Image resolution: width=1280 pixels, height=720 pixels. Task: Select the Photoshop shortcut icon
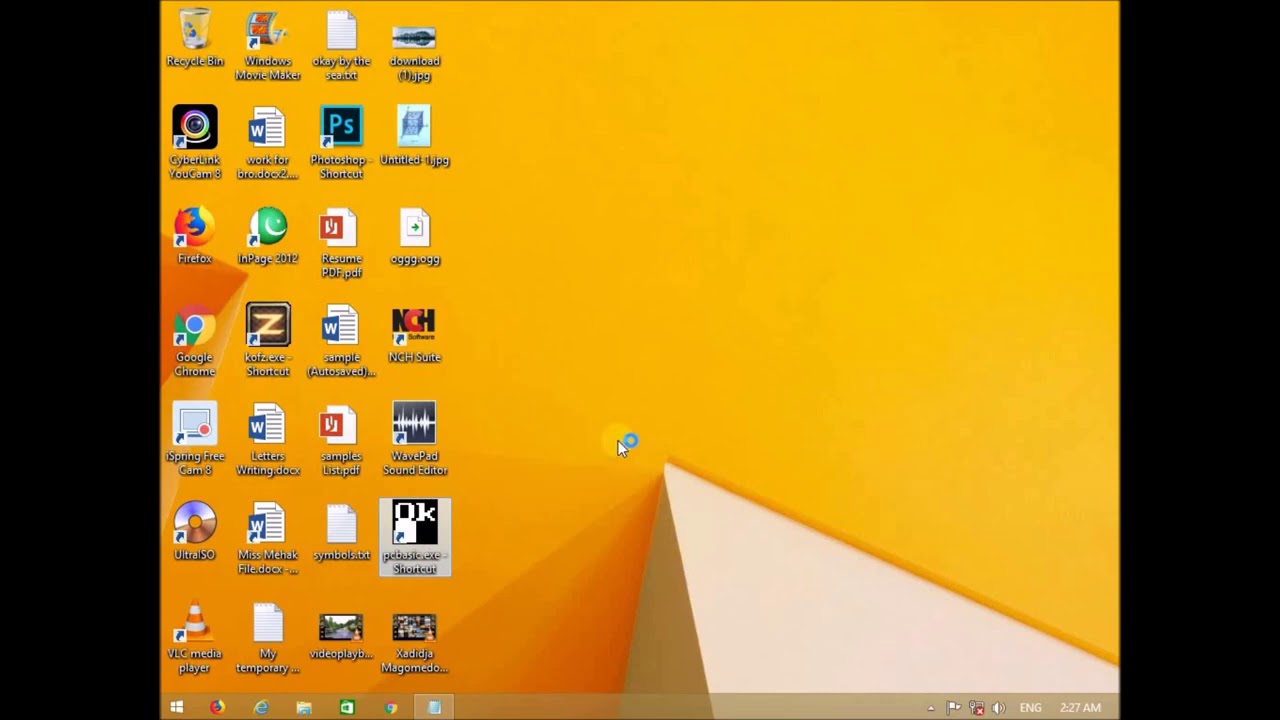pyautogui.click(x=341, y=143)
